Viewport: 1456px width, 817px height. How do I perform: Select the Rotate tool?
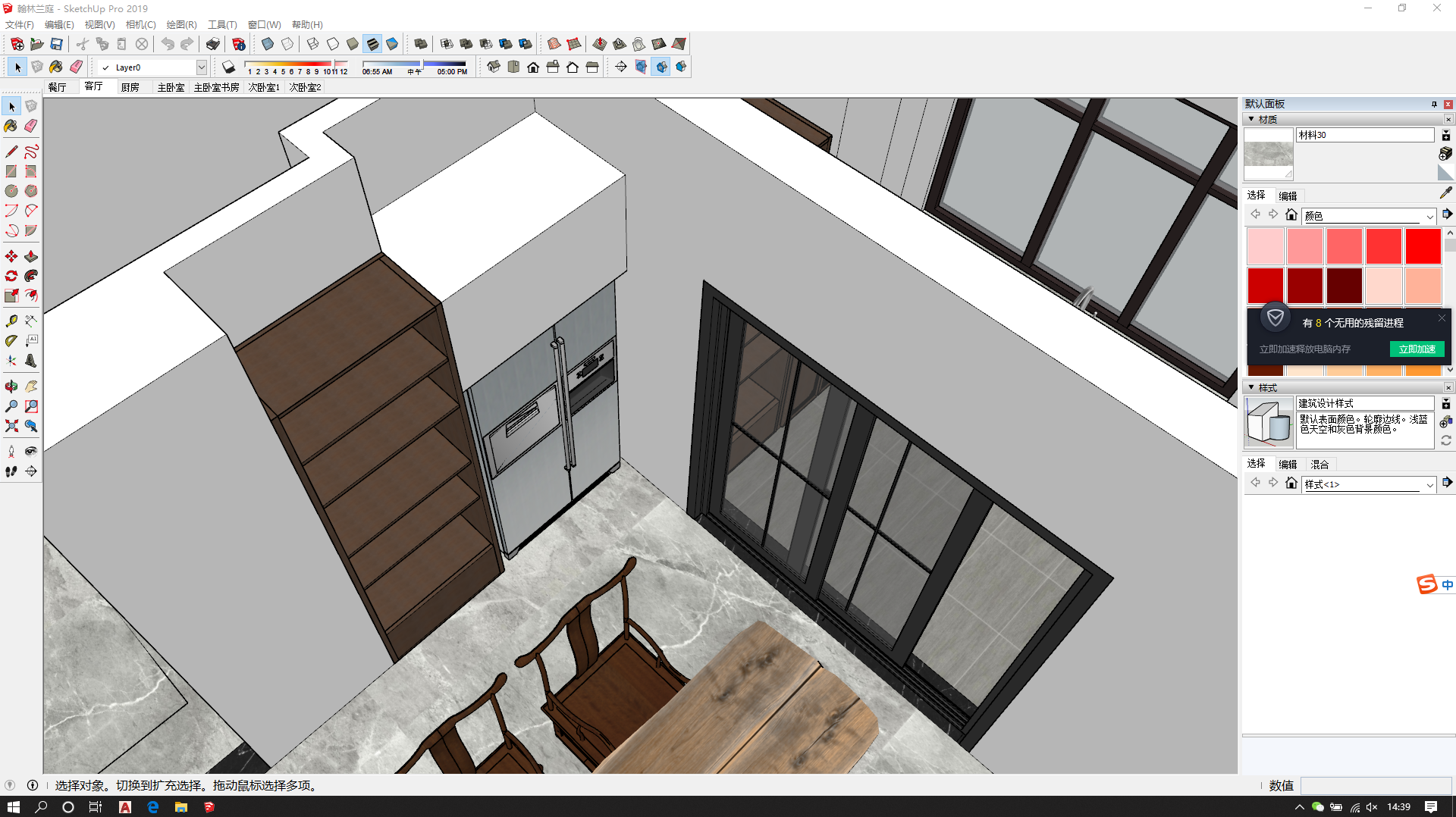11,276
